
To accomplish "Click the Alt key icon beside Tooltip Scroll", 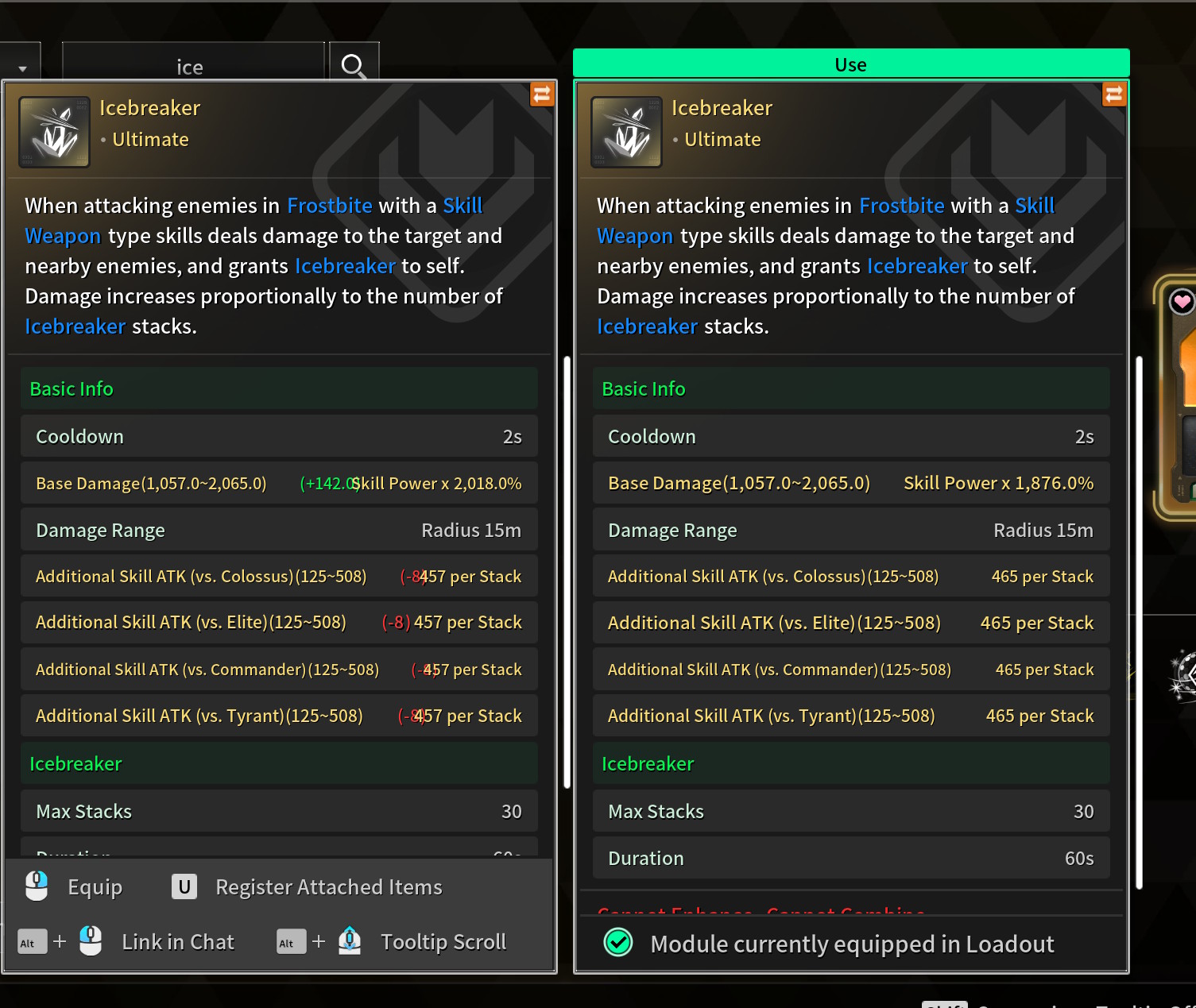I will pos(292,942).
